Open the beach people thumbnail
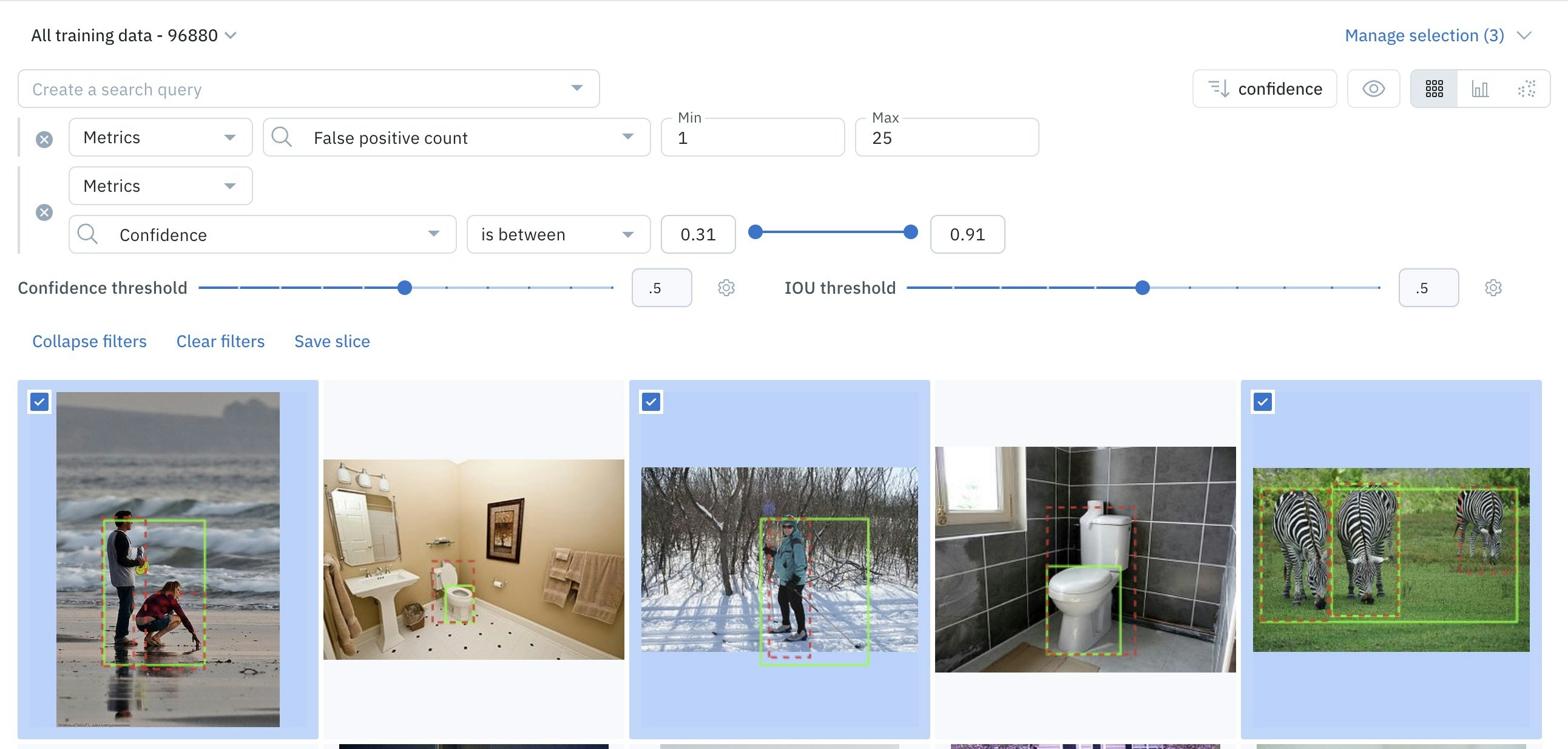Screen dimensions: 1568x749 (168, 559)
